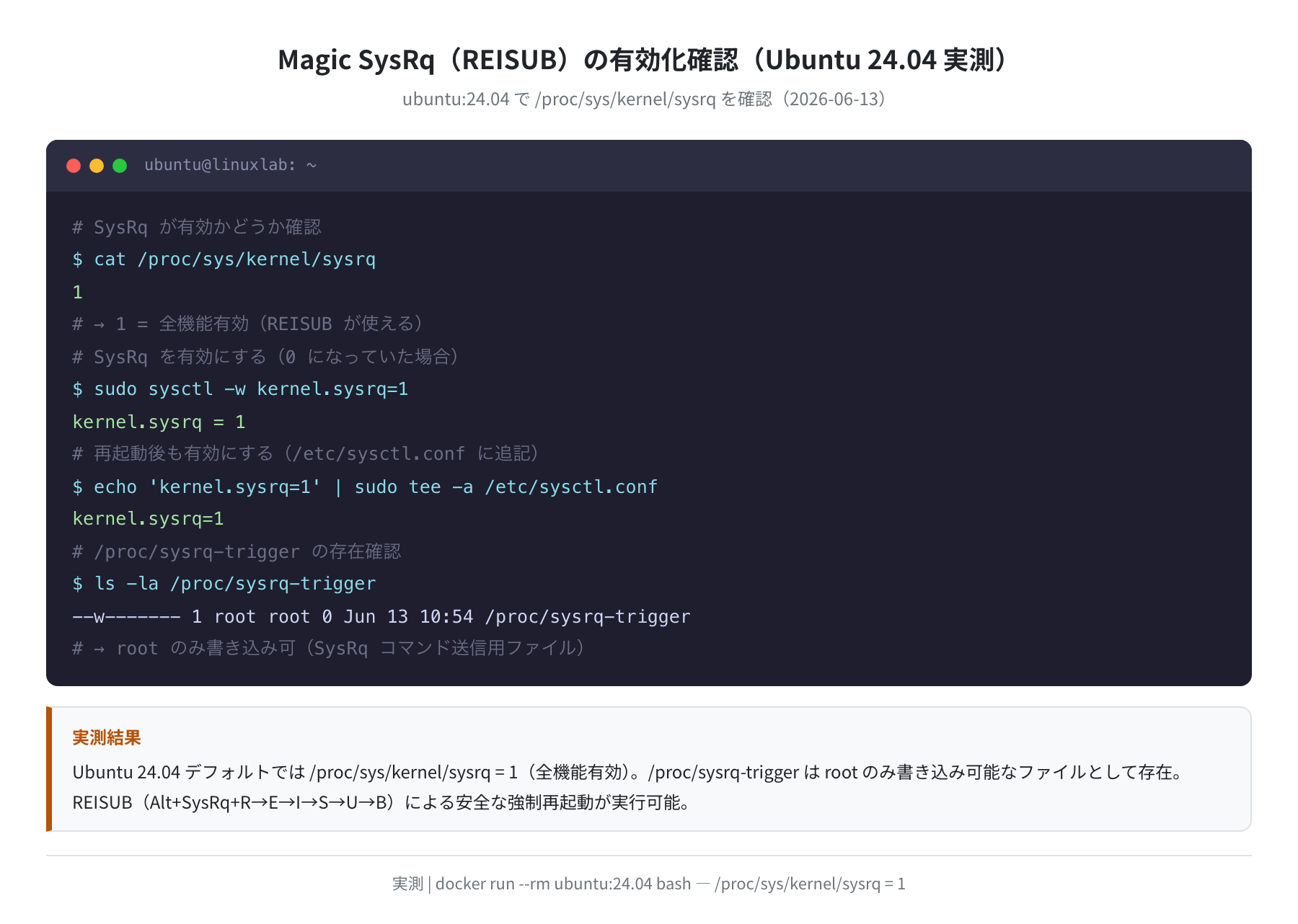1298x924 pixels.
Task: Click the 実測結果 heading in the result box
Action: coord(107,737)
